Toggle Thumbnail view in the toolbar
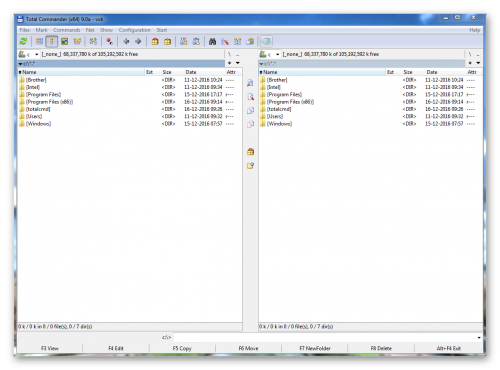The height and width of the screenshot is (370, 500). tap(64, 42)
